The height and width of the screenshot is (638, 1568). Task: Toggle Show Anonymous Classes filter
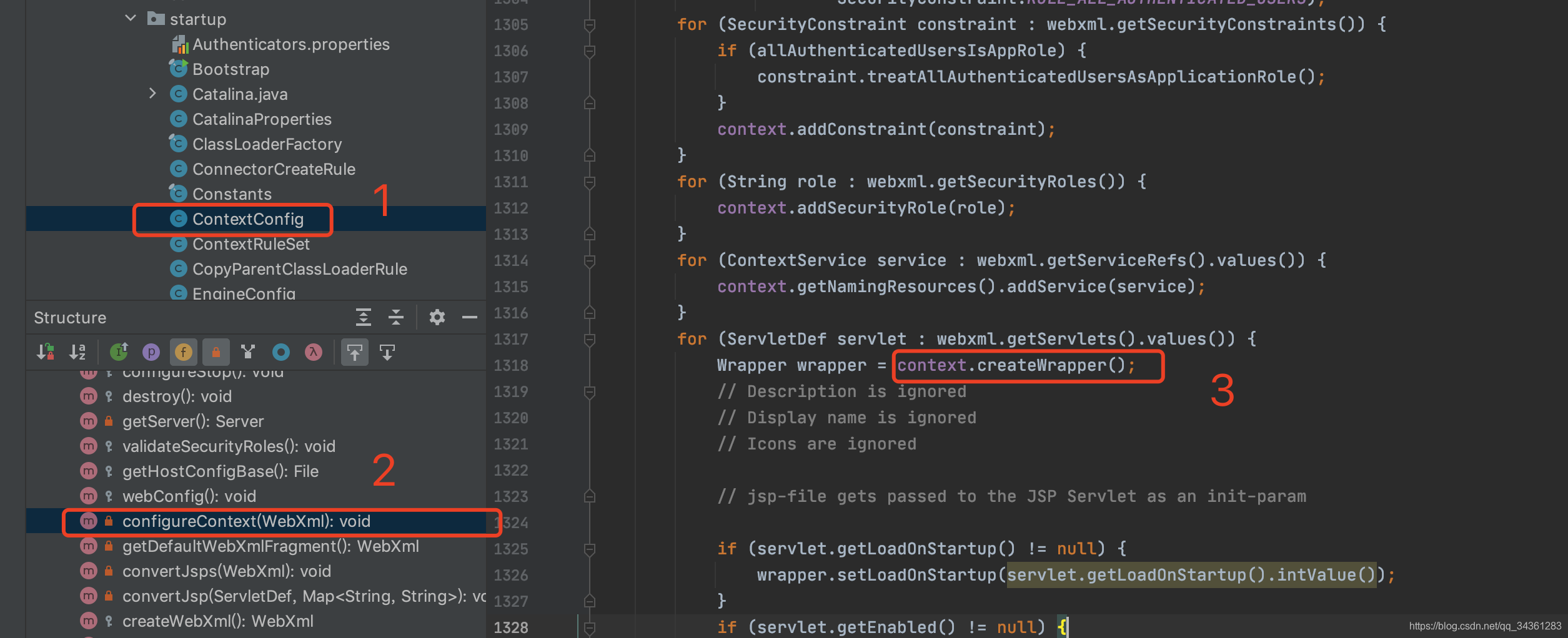point(281,352)
